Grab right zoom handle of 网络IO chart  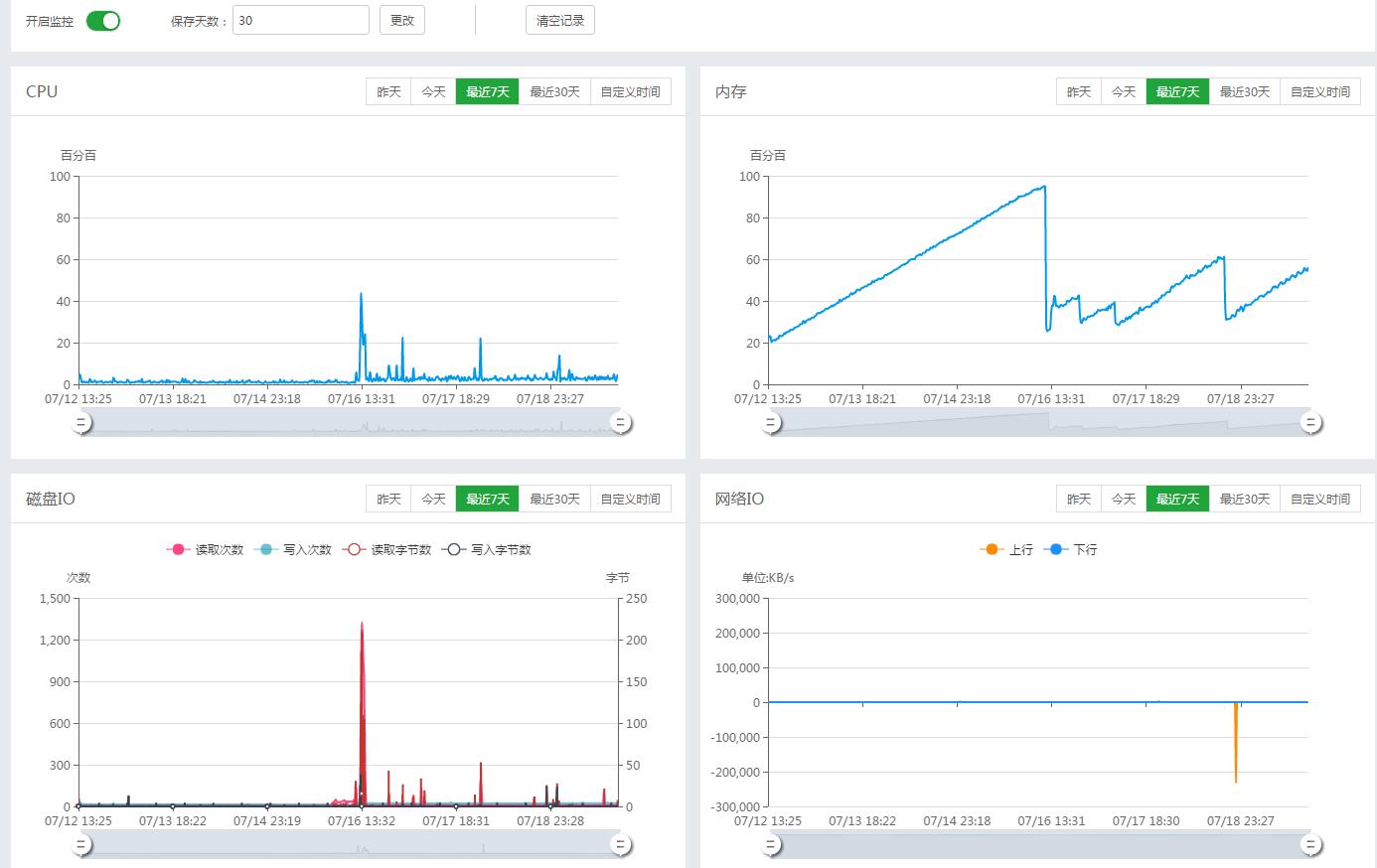pos(1310,845)
